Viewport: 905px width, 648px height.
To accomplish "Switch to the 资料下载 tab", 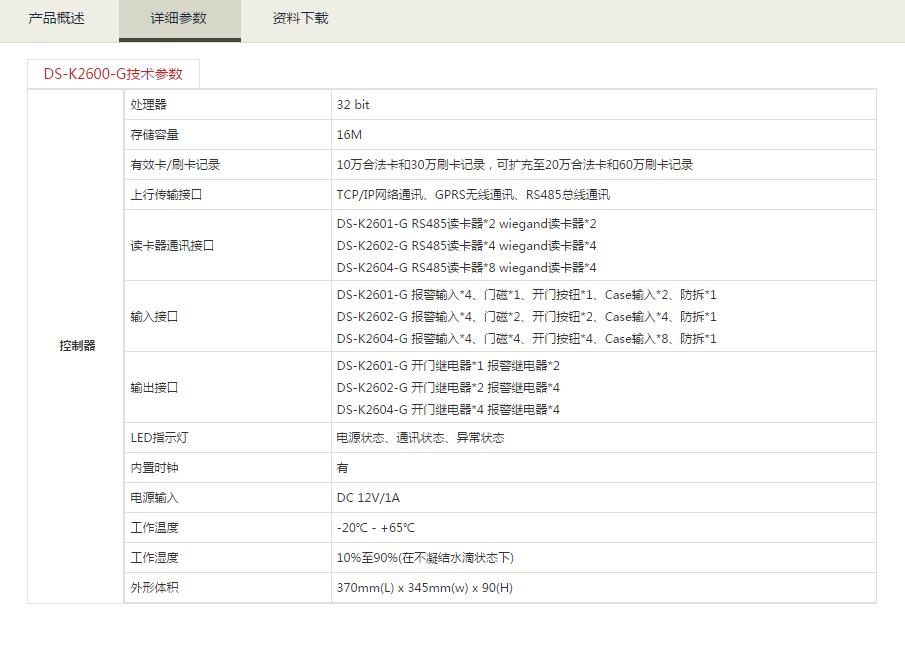I will tap(300, 18).
